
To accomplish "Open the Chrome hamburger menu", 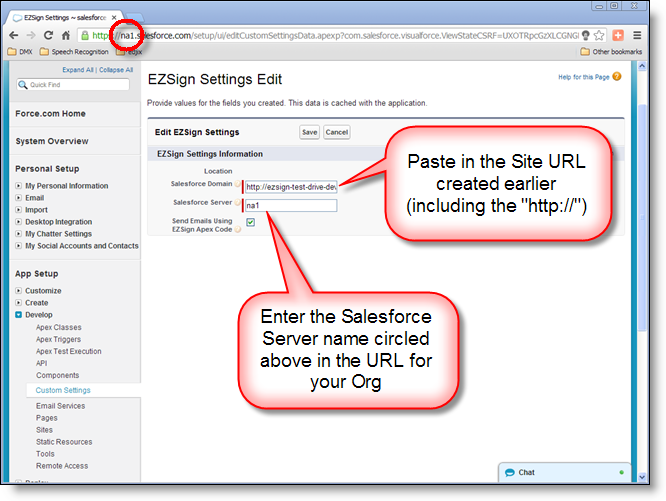I will point(637,35).
